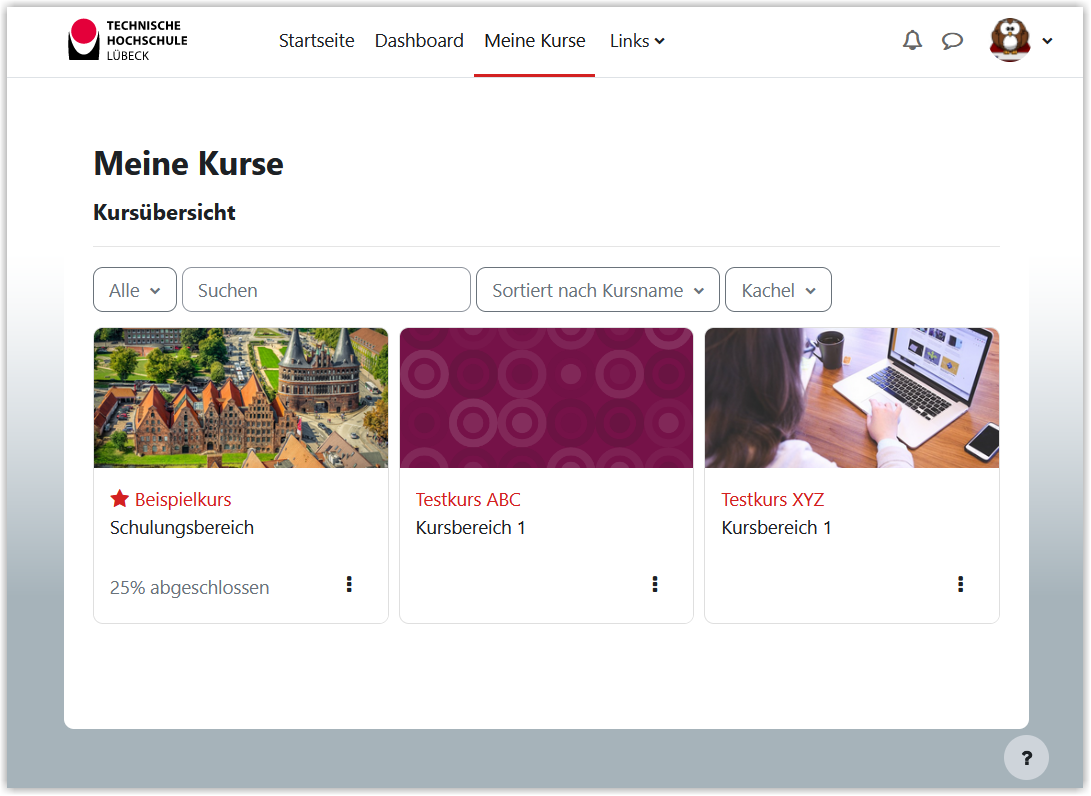
Task: Click the Beispielkurs Lübeck Holstentor thumbnail
Action: 241,398
